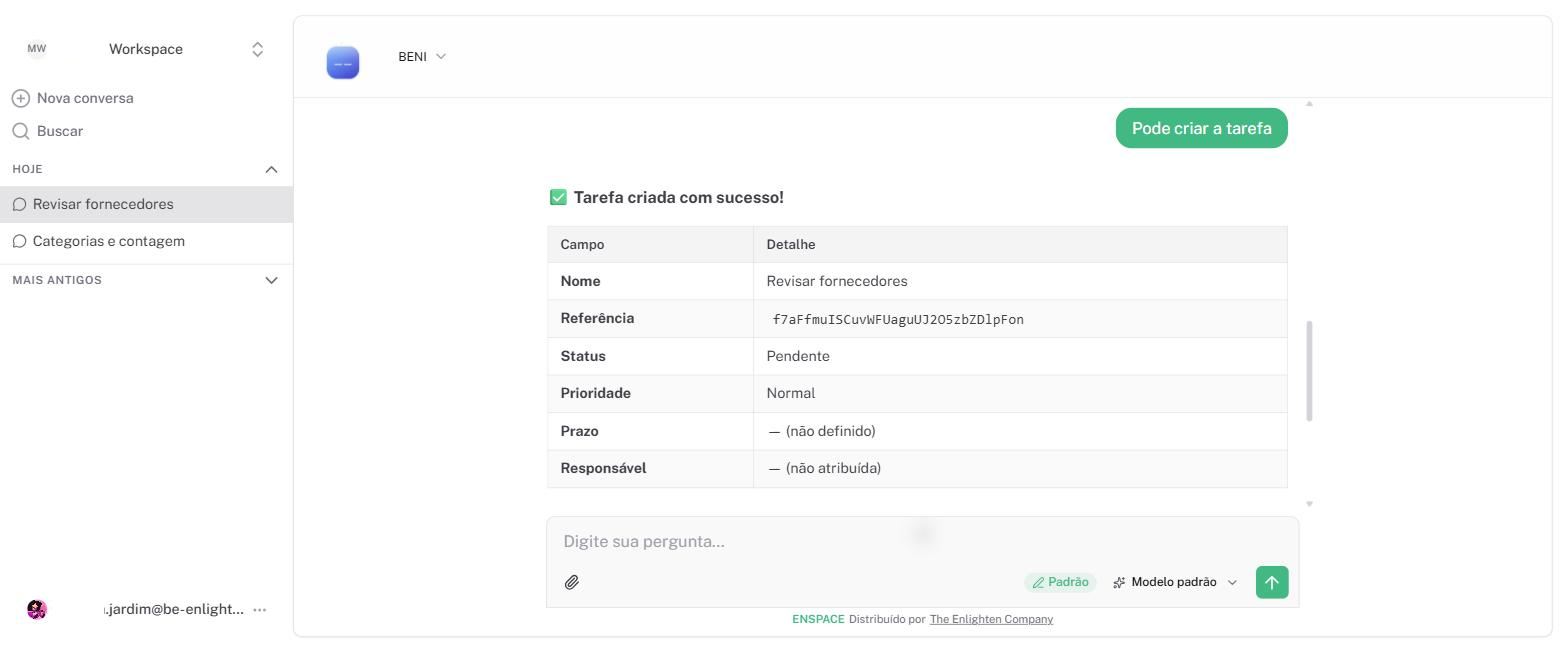Click the scroll up arrow of chat
1568x652 pixels.
point(1309,104)
